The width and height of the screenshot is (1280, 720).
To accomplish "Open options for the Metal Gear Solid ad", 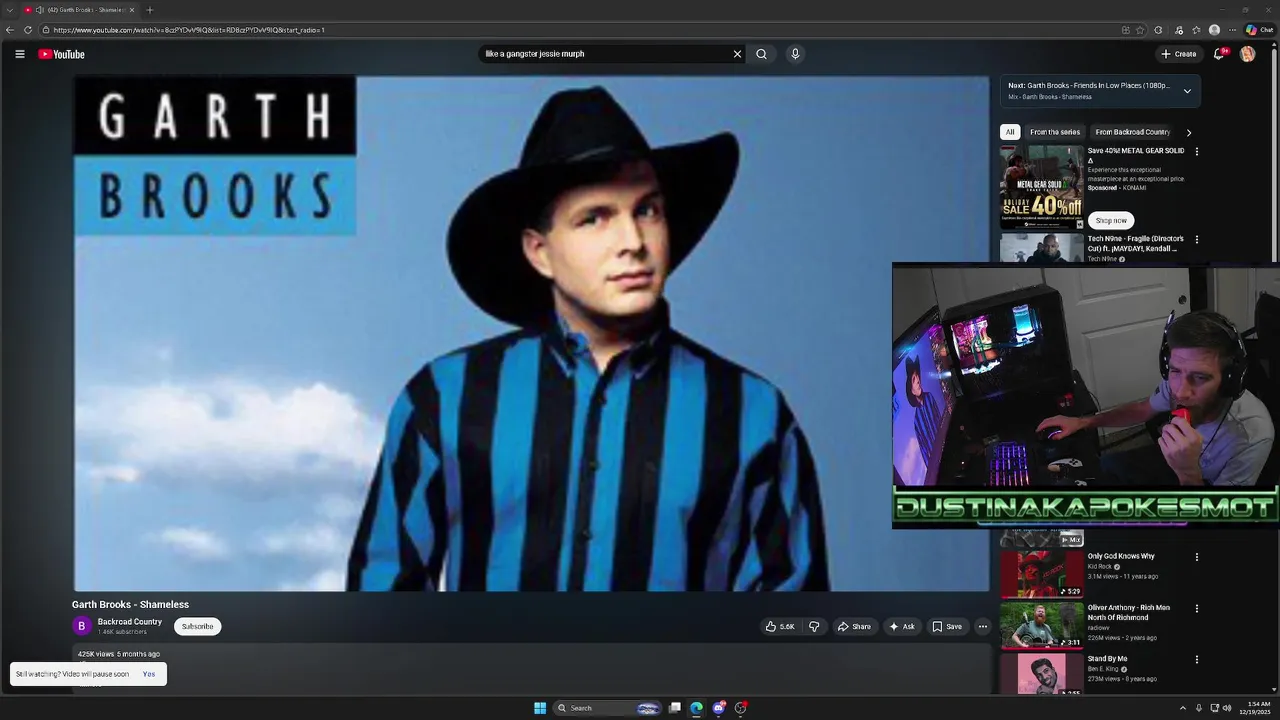I will pyautogui.click(x=1196, y=152).
